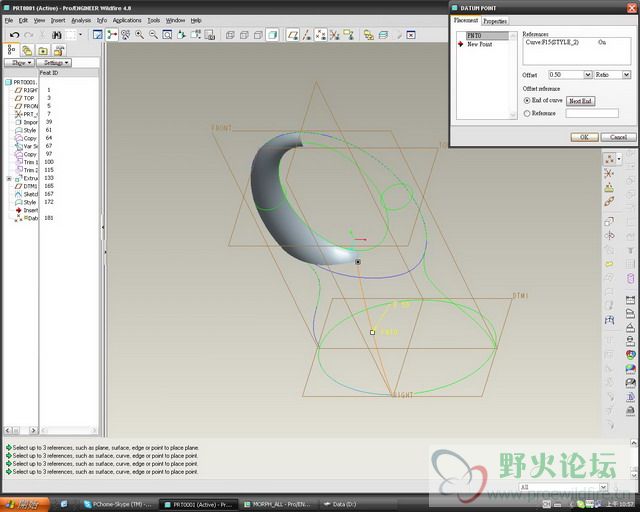
Task: Open the Help menu
Action: pyautogui.click(x=196, y=20)
